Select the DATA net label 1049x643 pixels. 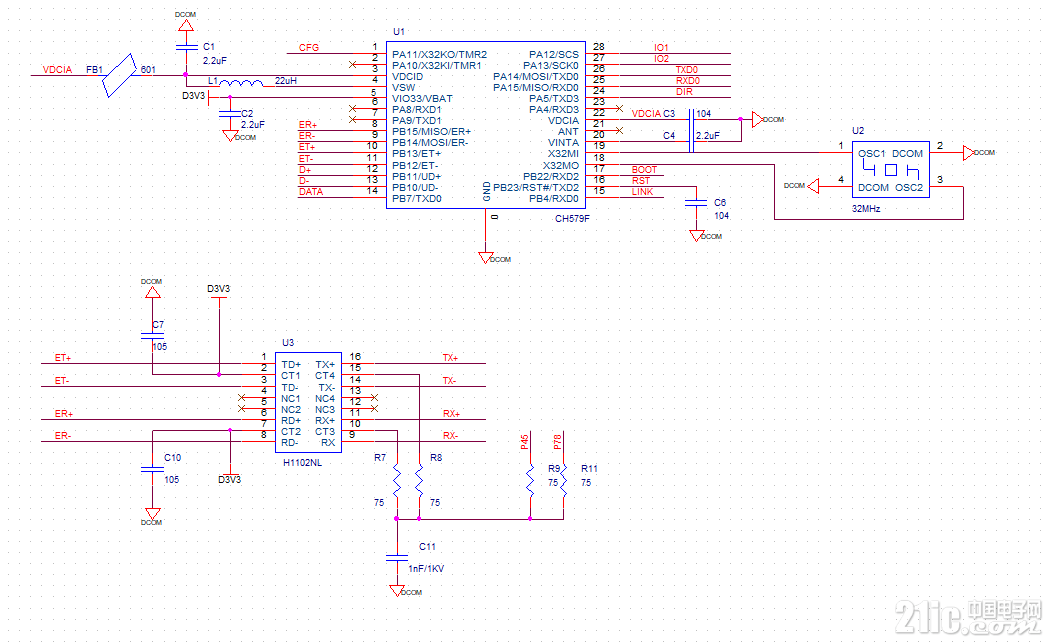click(x=311, y=192)
